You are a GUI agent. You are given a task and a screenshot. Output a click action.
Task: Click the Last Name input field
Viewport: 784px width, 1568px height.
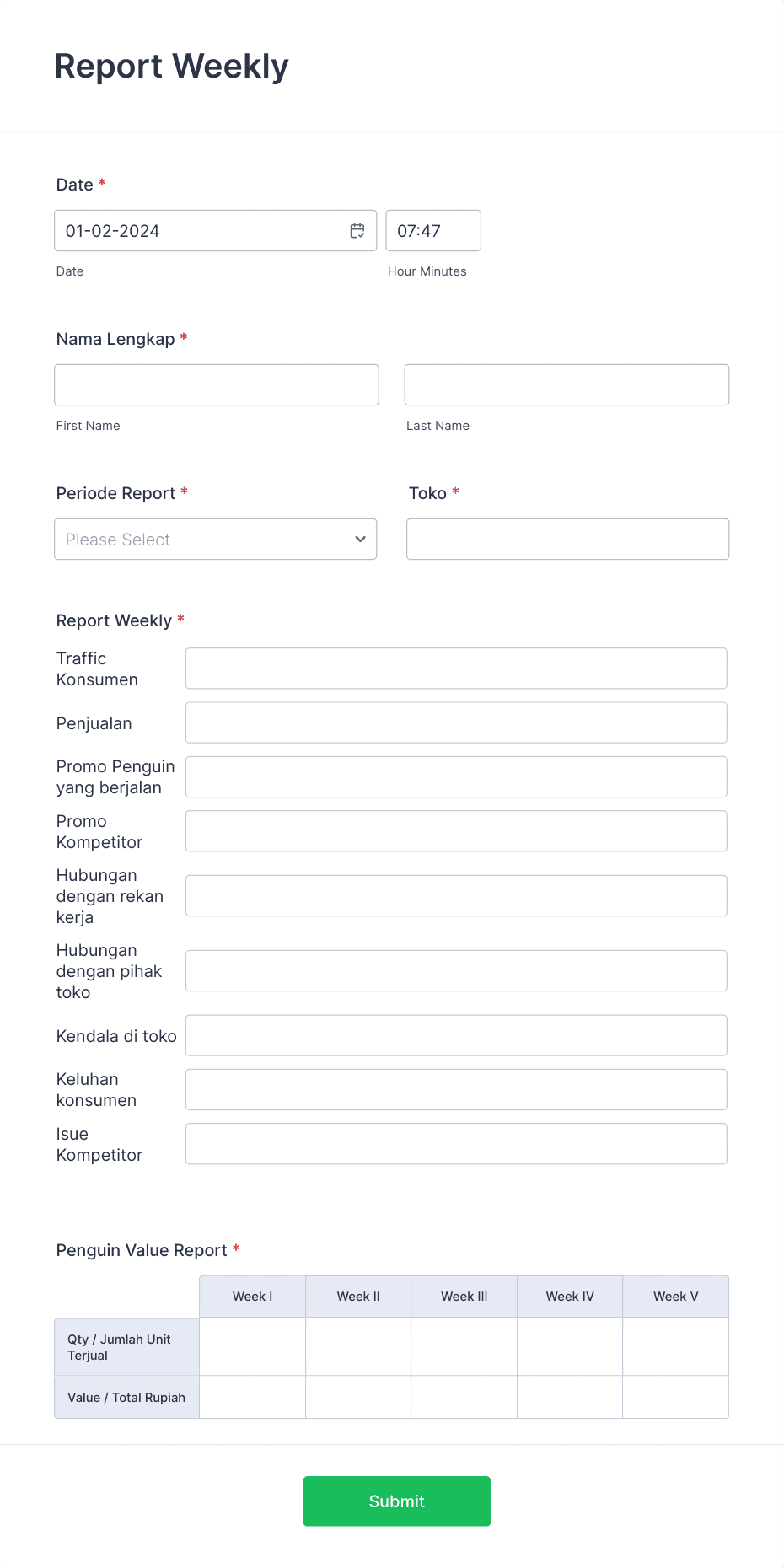(x=566, y=384)
